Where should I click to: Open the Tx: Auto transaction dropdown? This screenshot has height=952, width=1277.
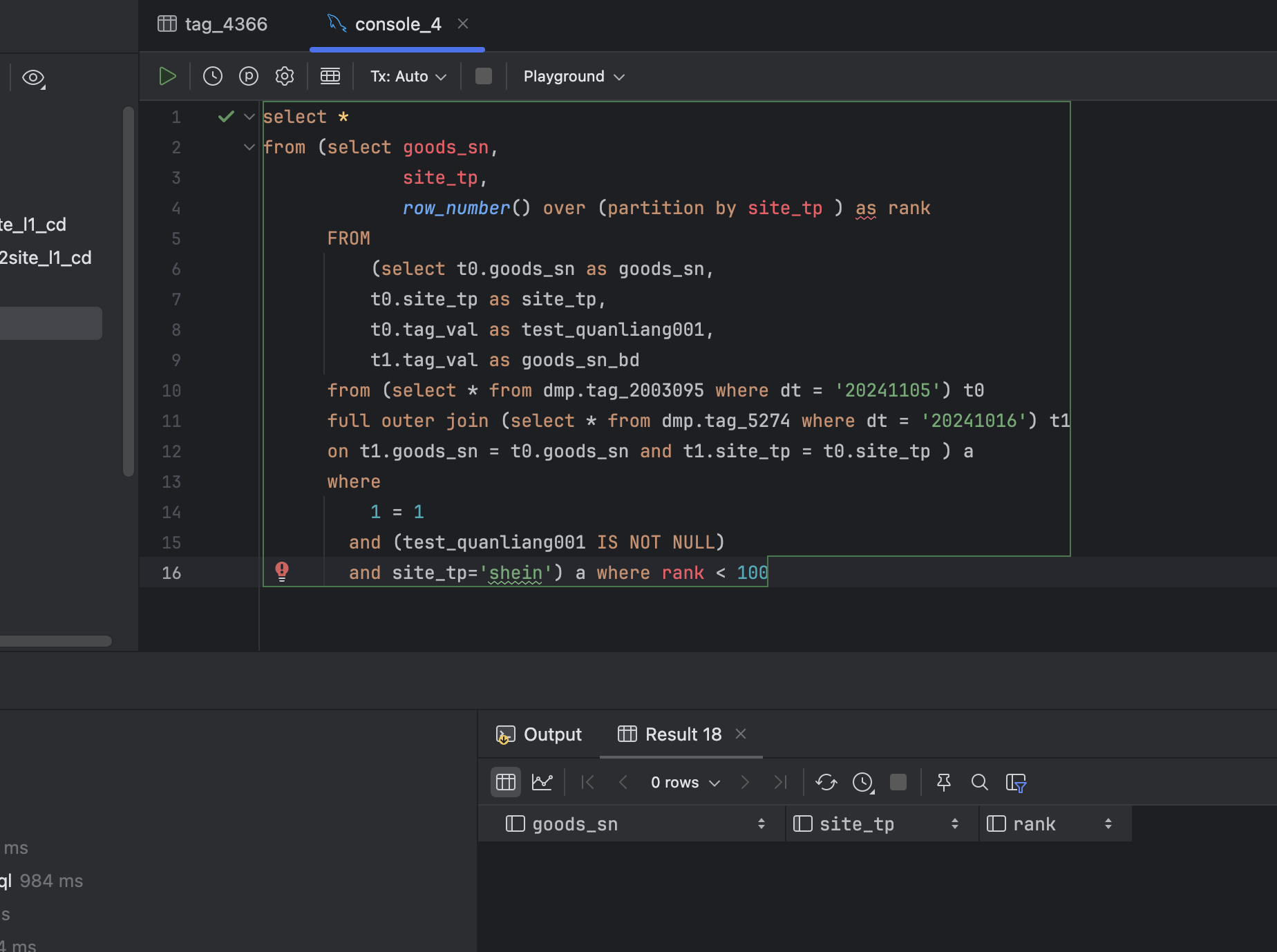408,76
